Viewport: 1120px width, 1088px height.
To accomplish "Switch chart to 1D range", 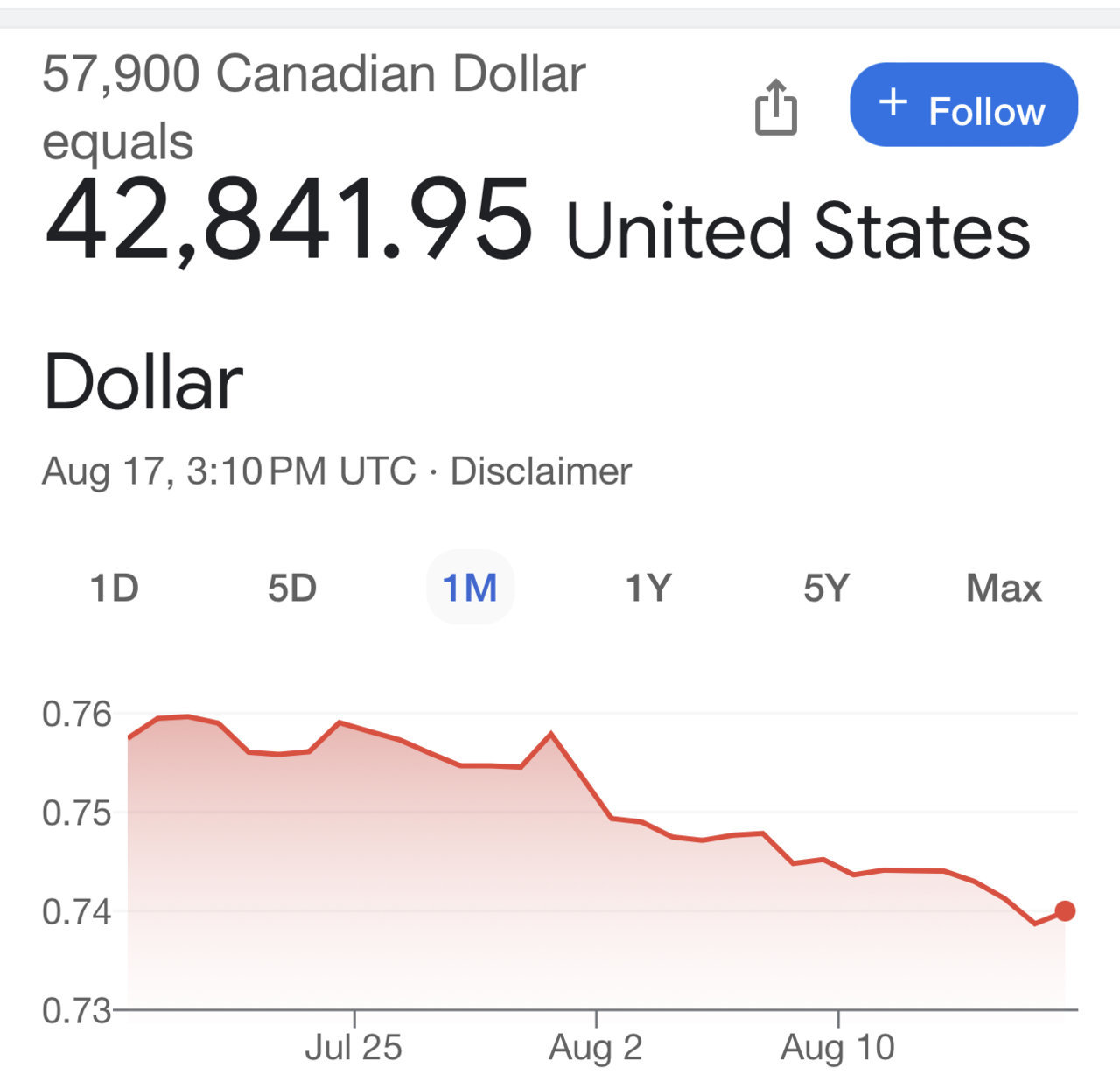I will click(115, 588).
